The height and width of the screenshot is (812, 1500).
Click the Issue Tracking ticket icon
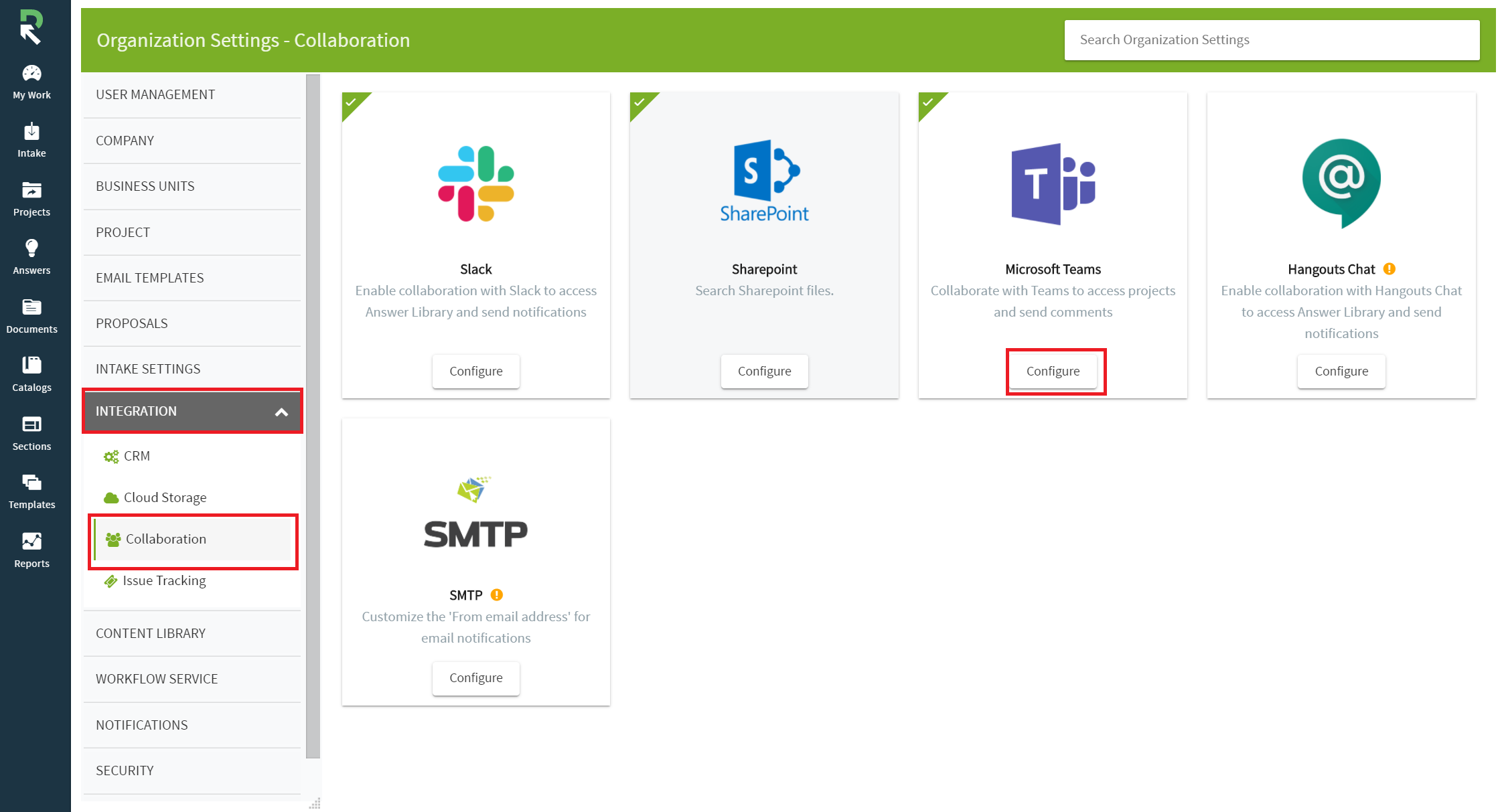tap(110, 581)
